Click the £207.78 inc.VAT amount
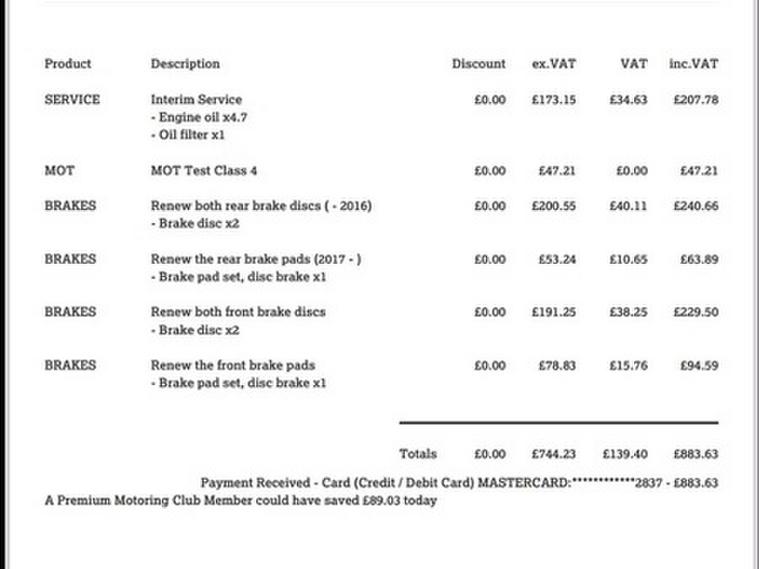 pos(695,100)
